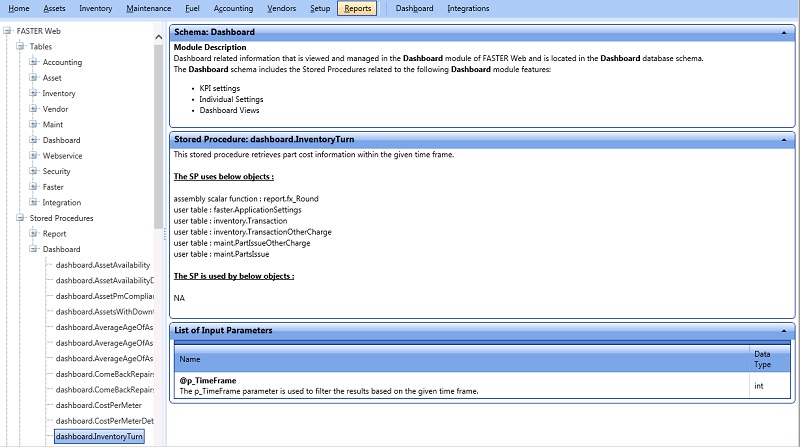Expand the Asset tables node
The height and width of the screenshot is (447, 800).
pos(33,78)
